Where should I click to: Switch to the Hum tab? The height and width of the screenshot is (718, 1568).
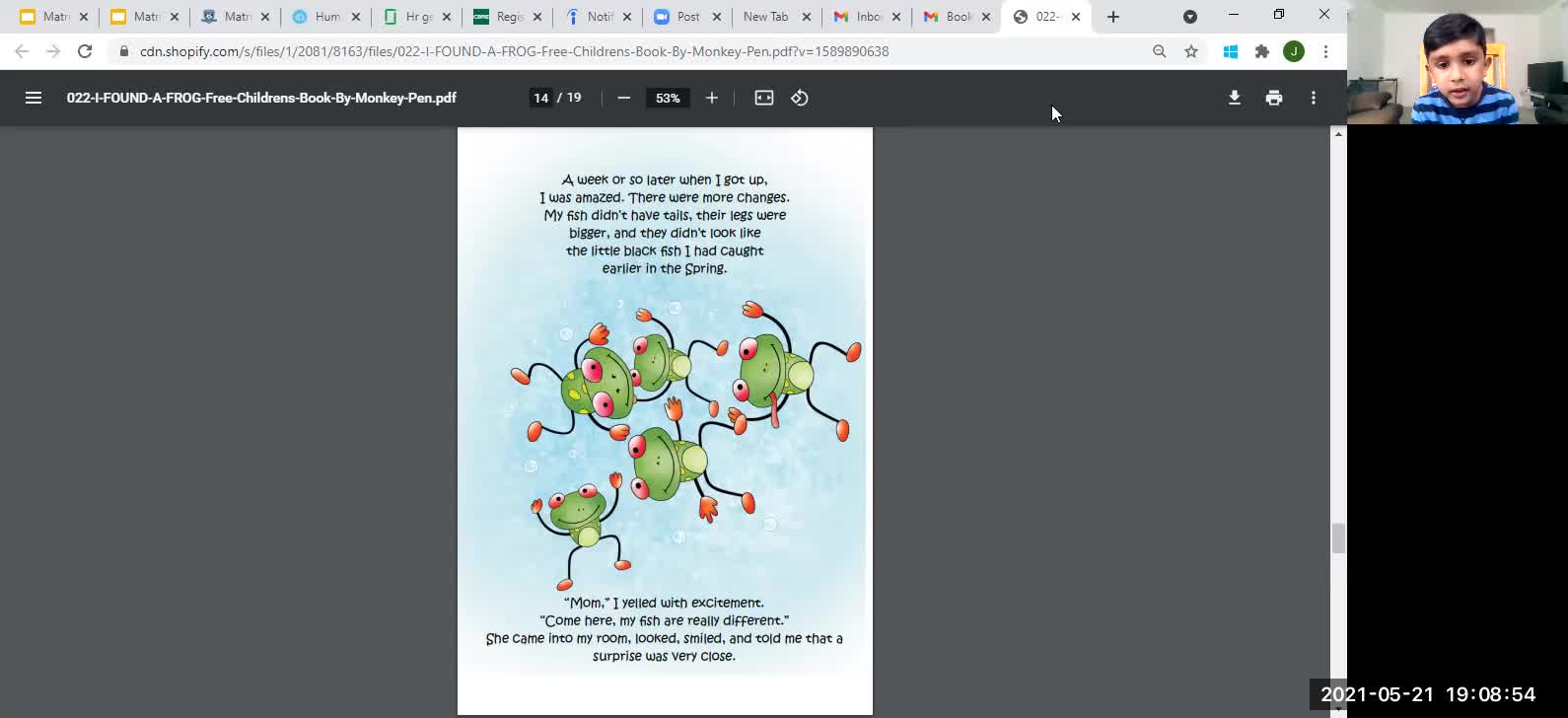tap(325, 17)
